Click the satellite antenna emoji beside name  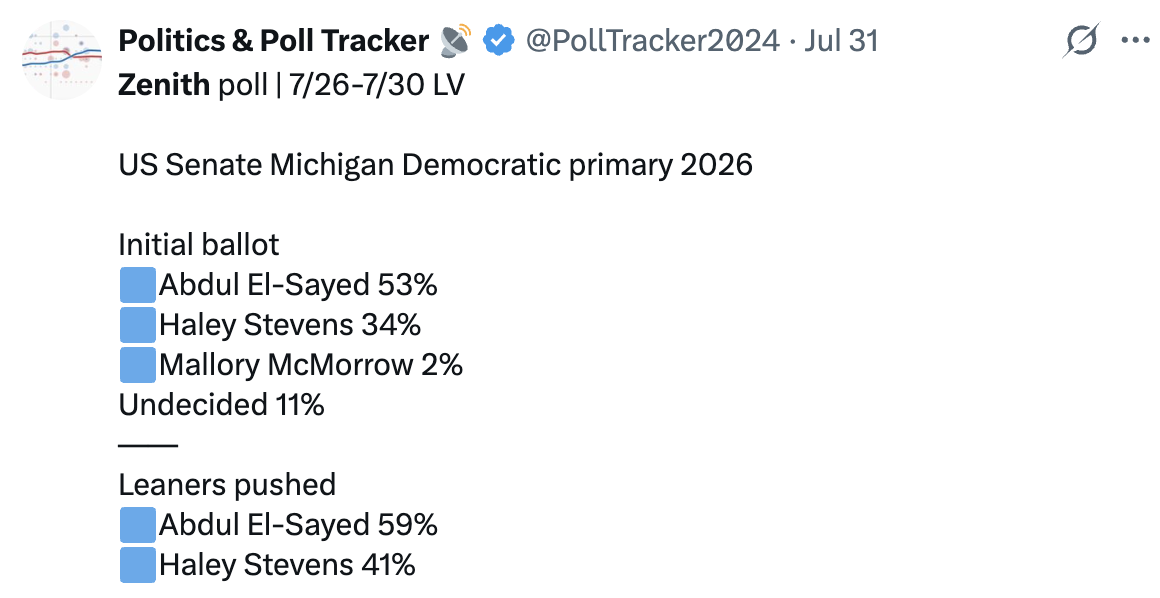pos(456,41)
